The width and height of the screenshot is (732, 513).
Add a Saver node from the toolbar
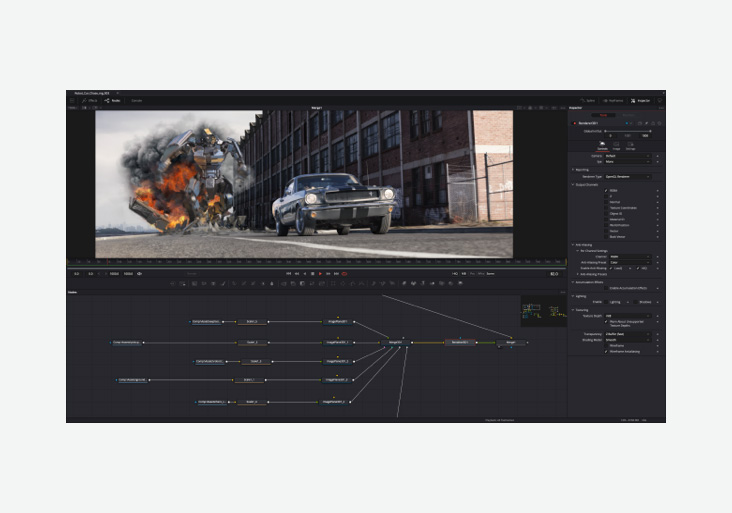(x=182, y=283)
